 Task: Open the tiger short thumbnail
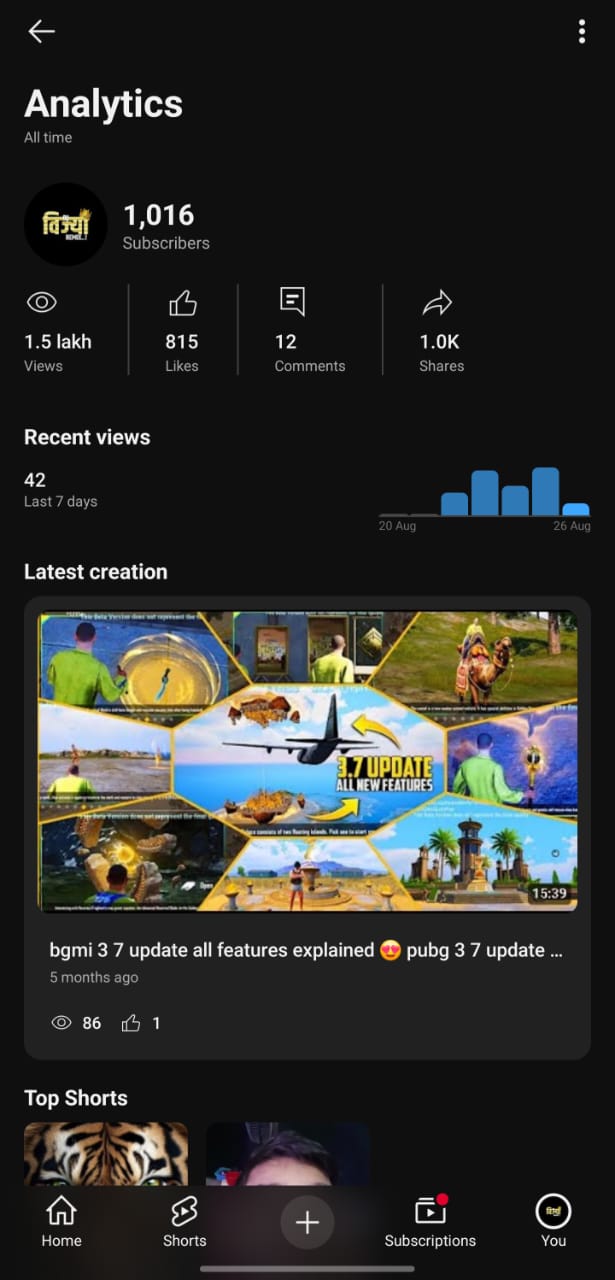106,1155
